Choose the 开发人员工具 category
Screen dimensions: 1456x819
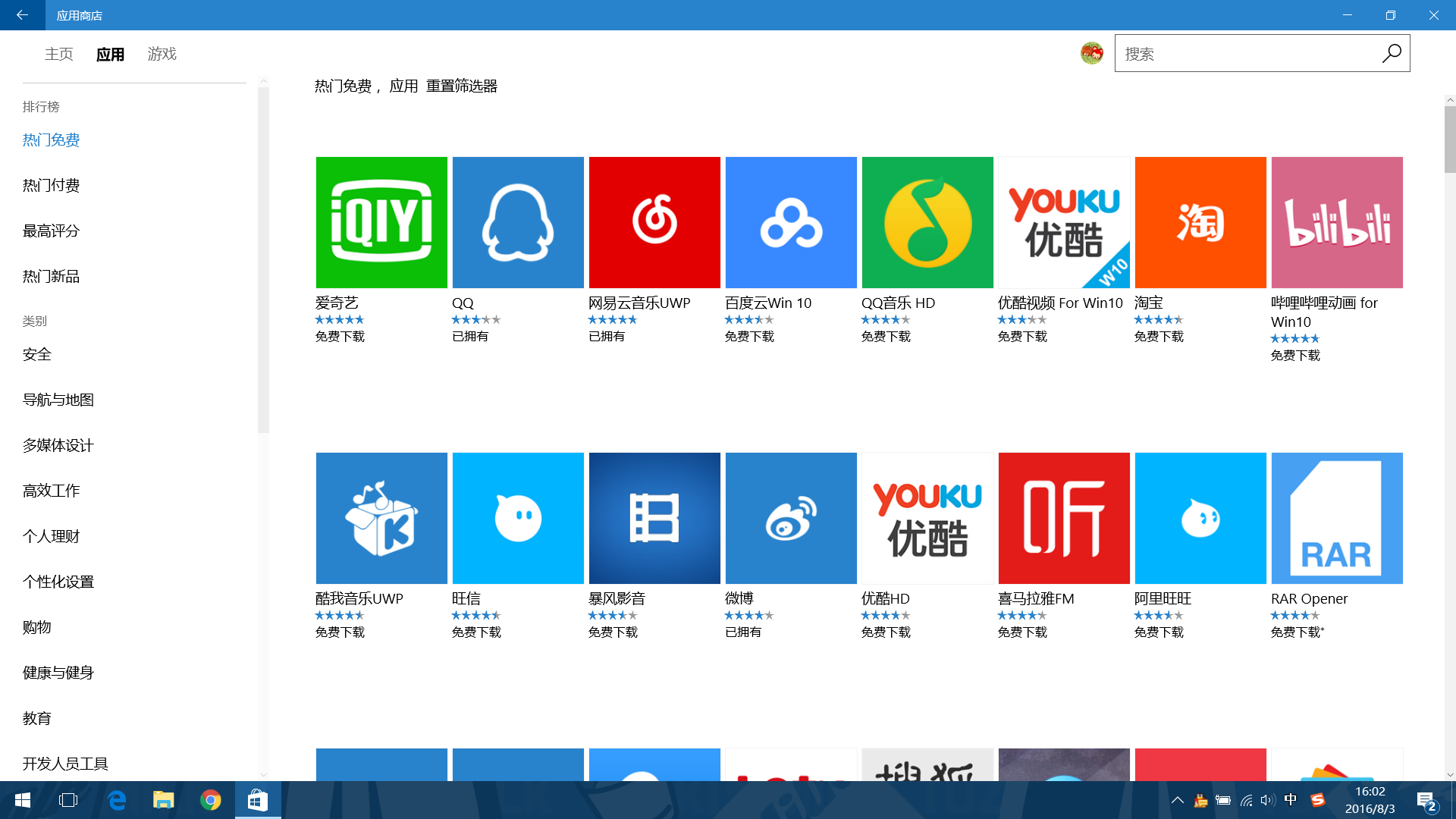click(x=66, y=764)
